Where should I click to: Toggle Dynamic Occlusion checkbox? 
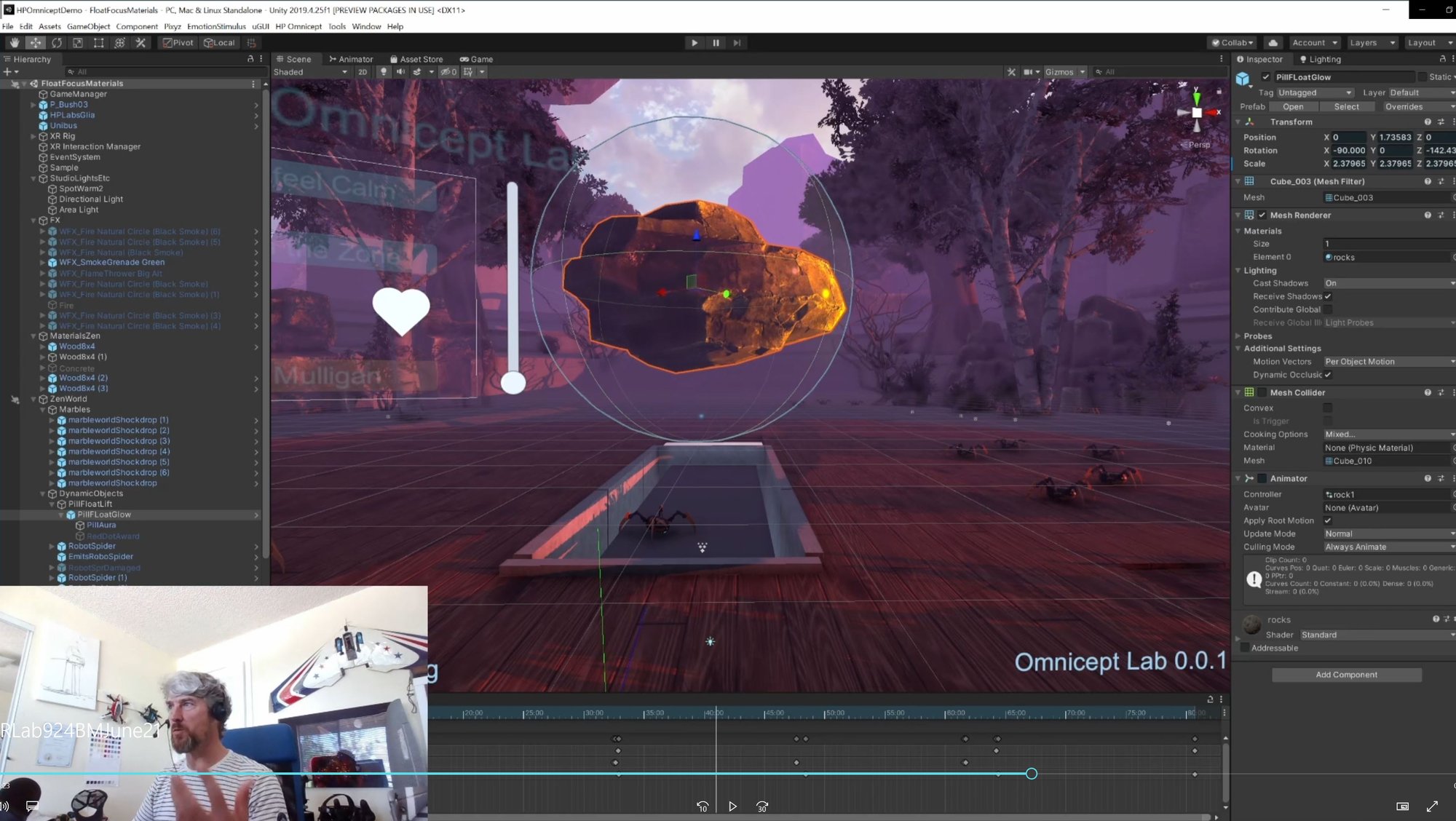click(1328, 375)
